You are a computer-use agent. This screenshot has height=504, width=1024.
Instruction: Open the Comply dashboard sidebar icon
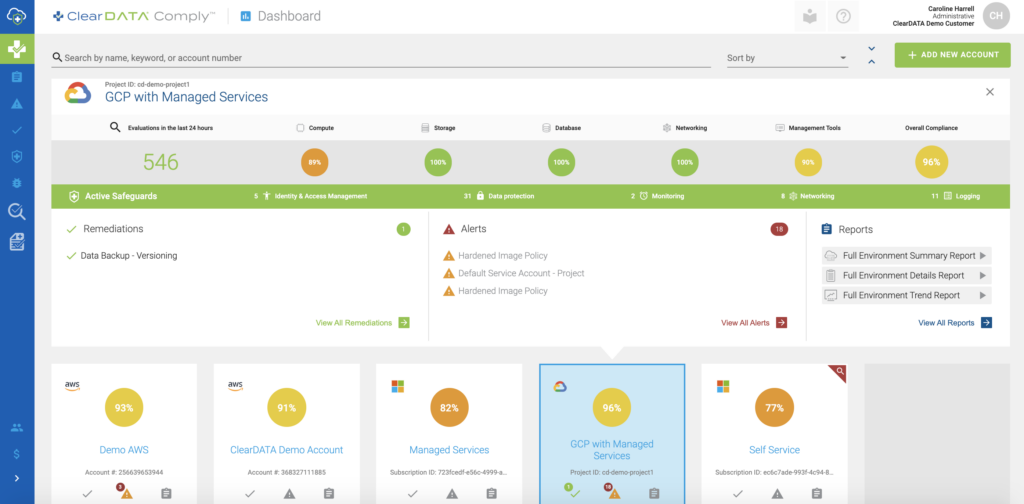(x=17, y=48)
